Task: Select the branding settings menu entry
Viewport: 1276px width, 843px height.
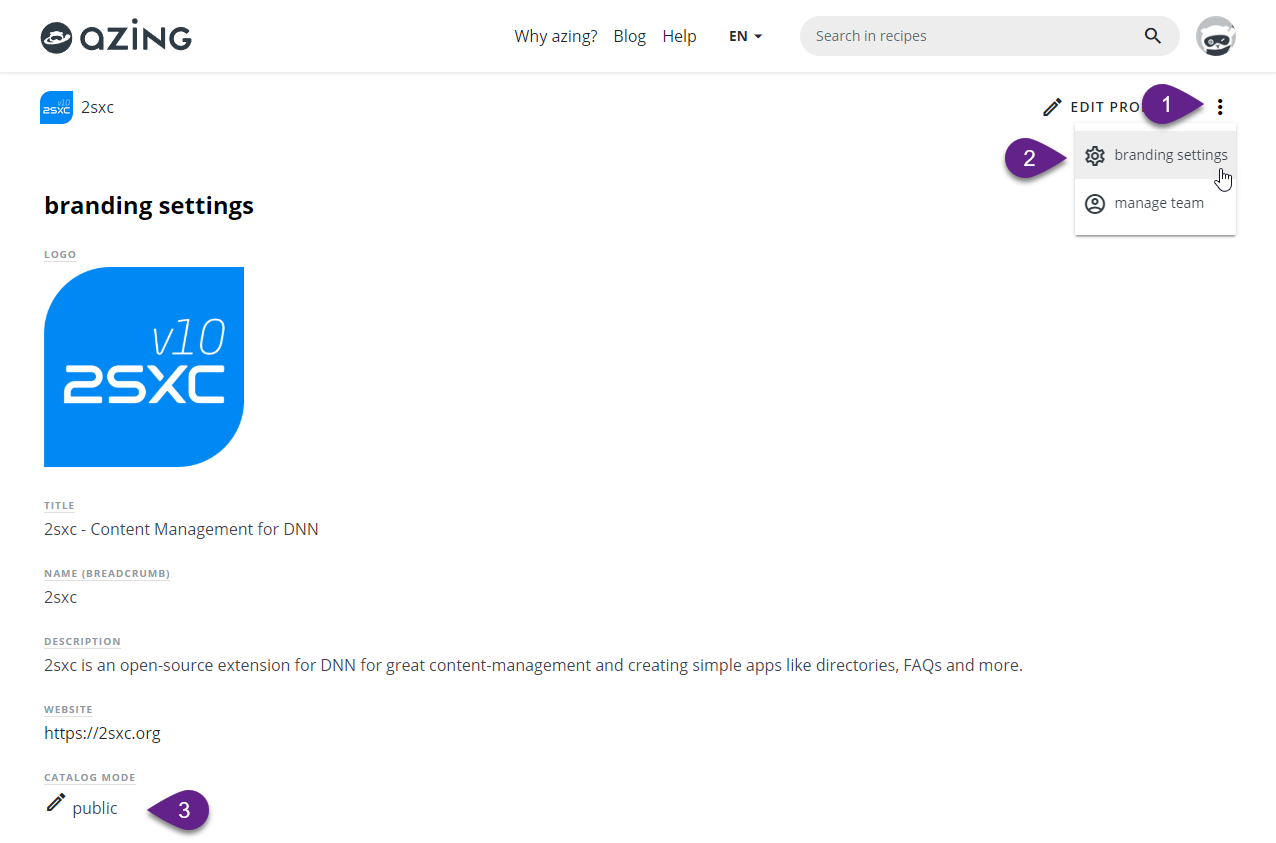Action: pyautogui.click(x=1170, y=155)
